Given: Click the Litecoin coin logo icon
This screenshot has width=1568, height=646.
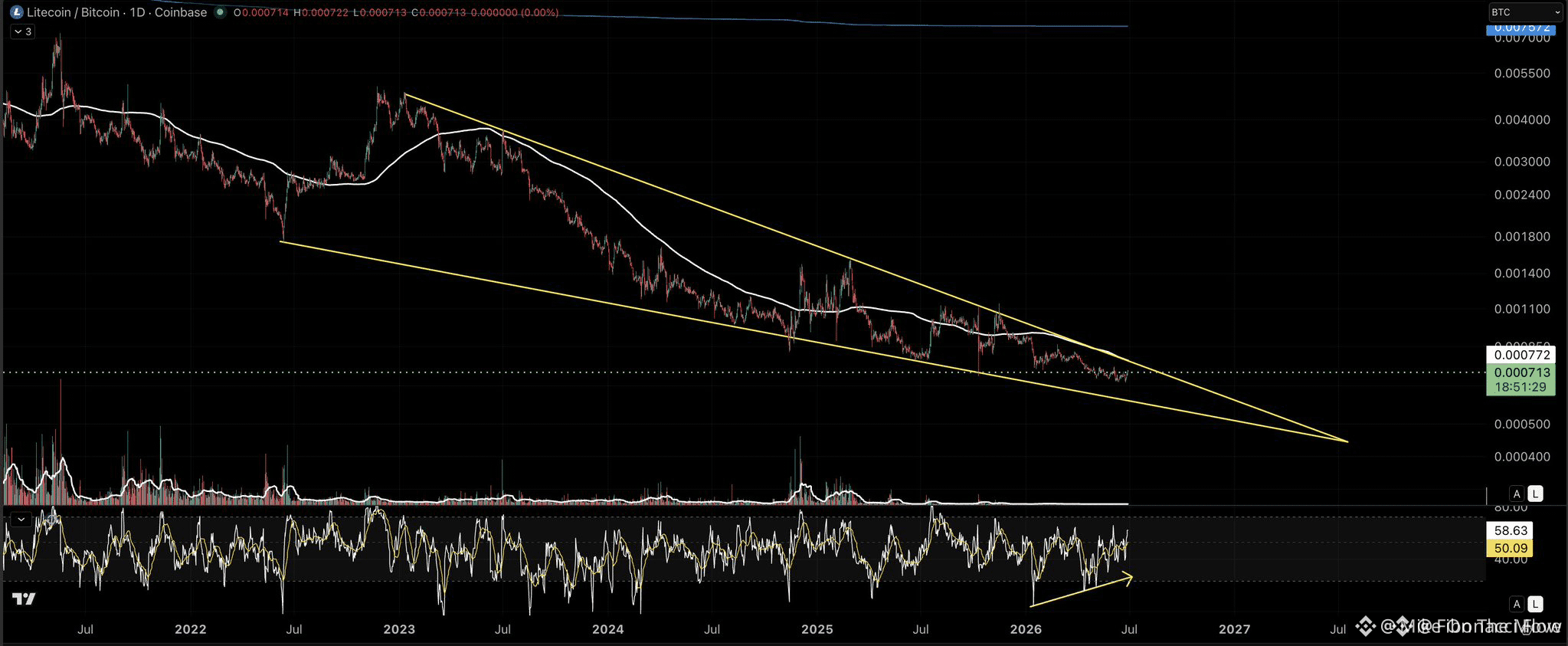Looking at the screenshot, I should [x=16, y=12].
